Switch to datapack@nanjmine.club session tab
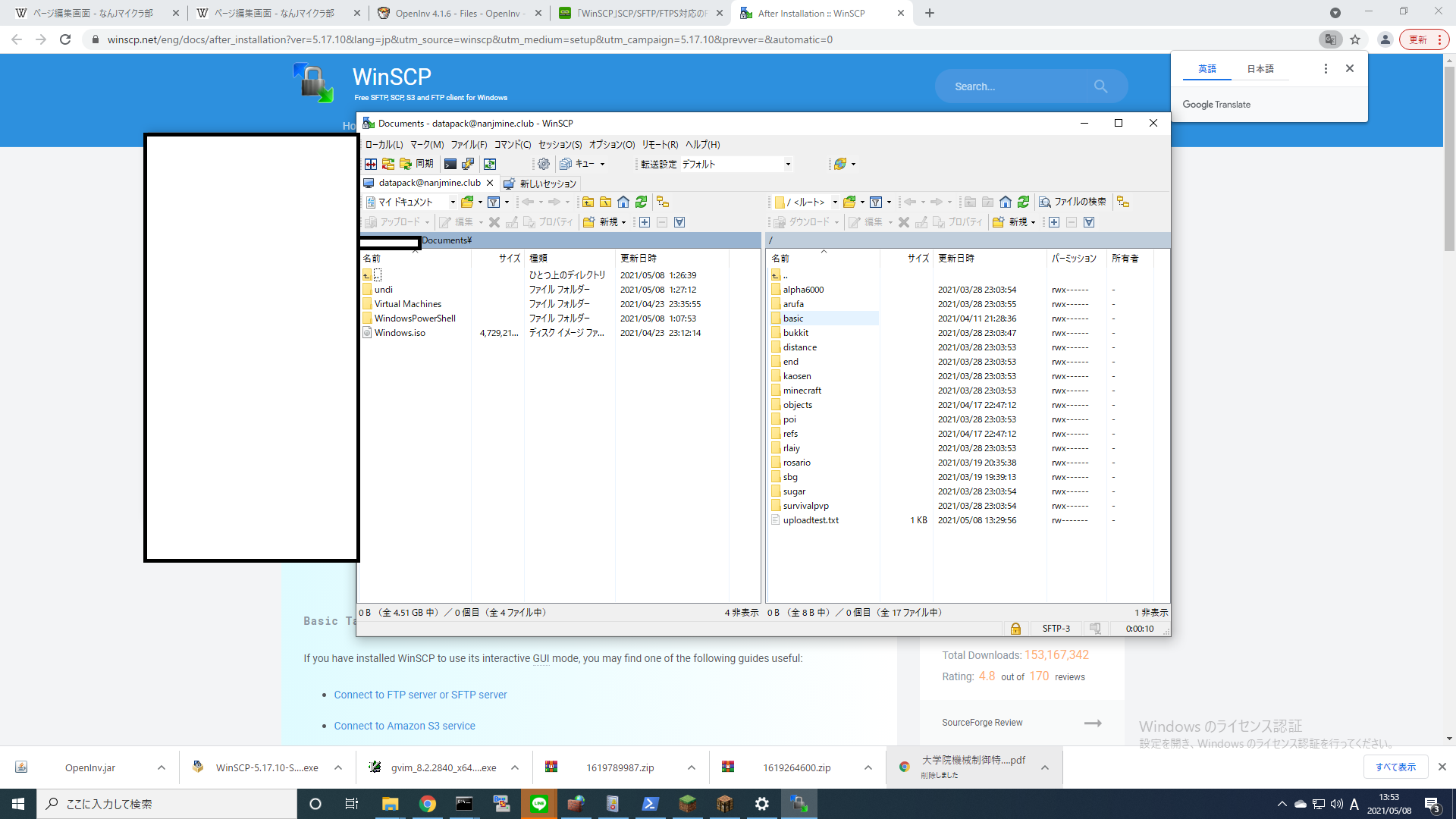The width and height of the screenshot is (1456, 819). point(429,183)
